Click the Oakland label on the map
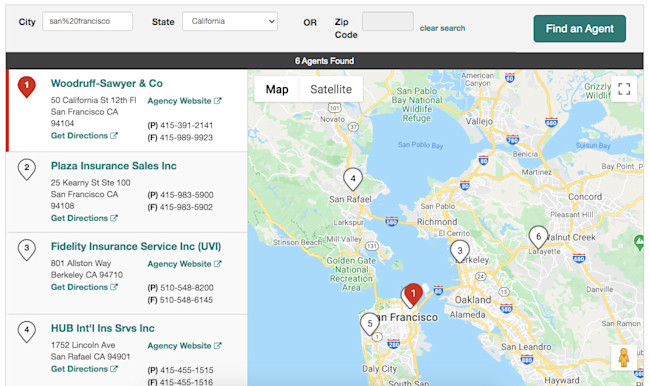 pos(473,300)
